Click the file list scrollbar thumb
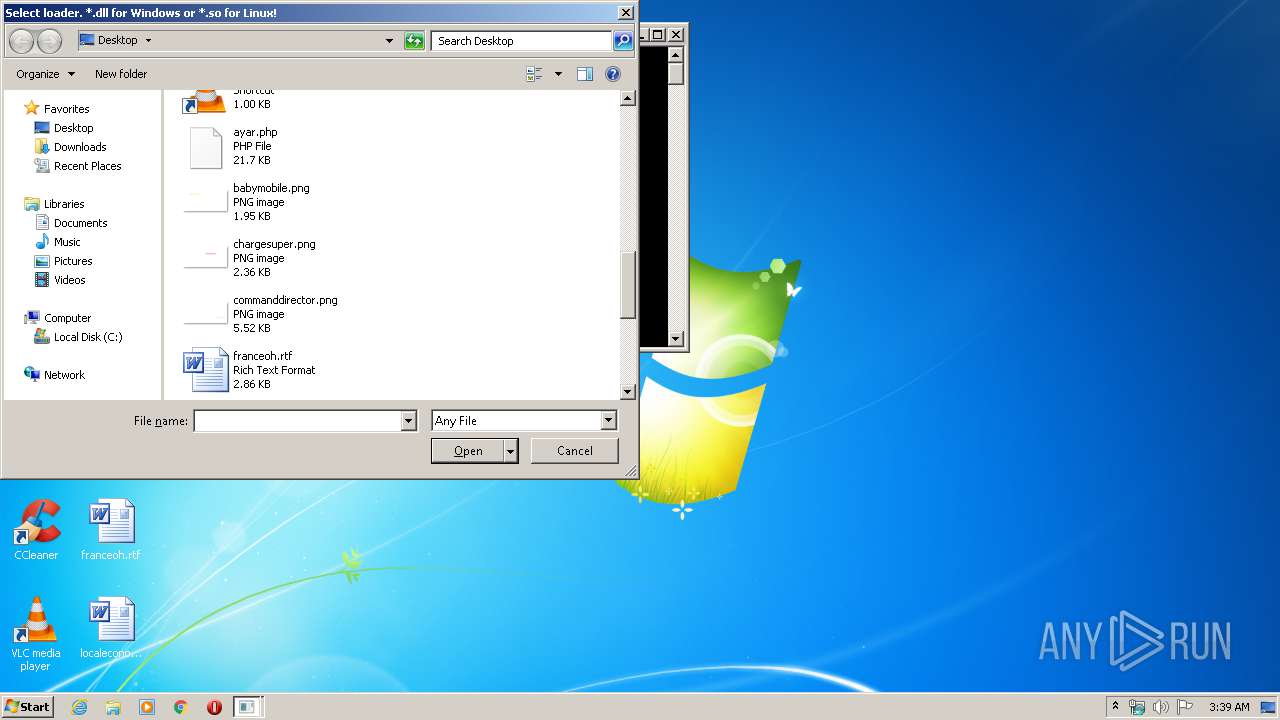The image size is (1280, 720). [628, 285]
